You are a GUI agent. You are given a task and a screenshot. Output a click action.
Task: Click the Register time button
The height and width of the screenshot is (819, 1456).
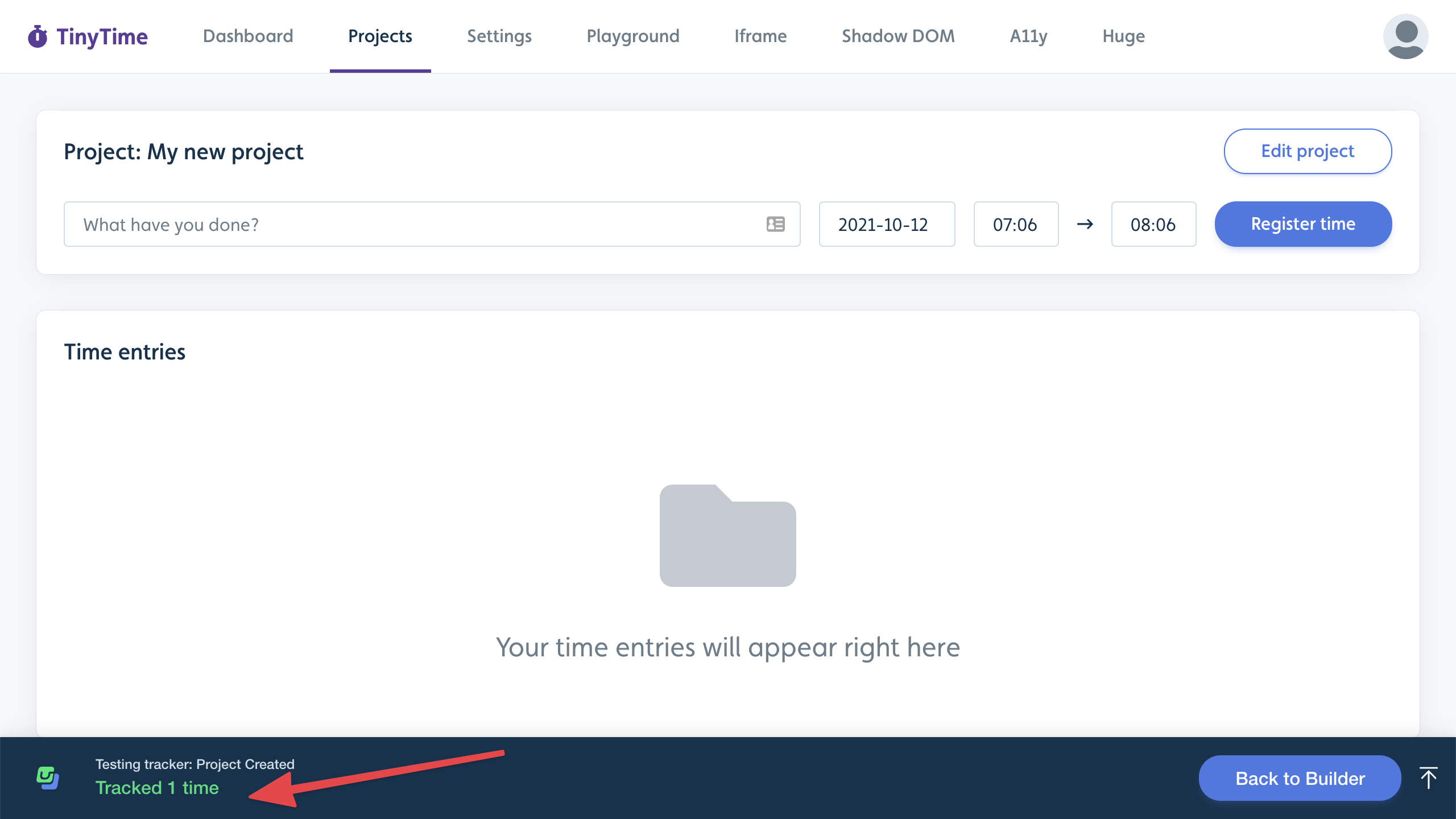(x=1303, y=224)
